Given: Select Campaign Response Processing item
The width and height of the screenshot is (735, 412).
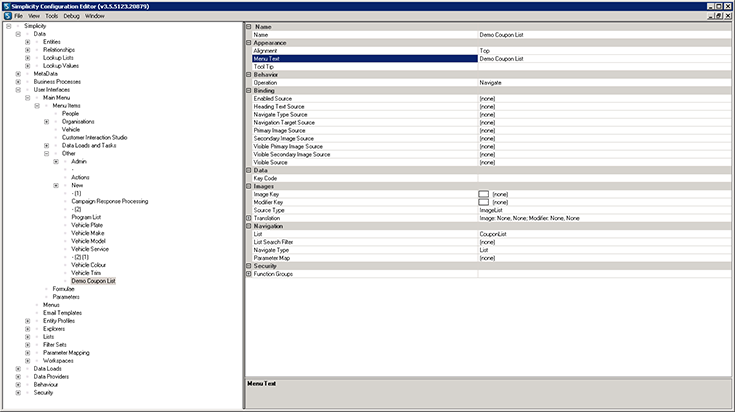Looking at the screenshot, I should pos(110,202).
